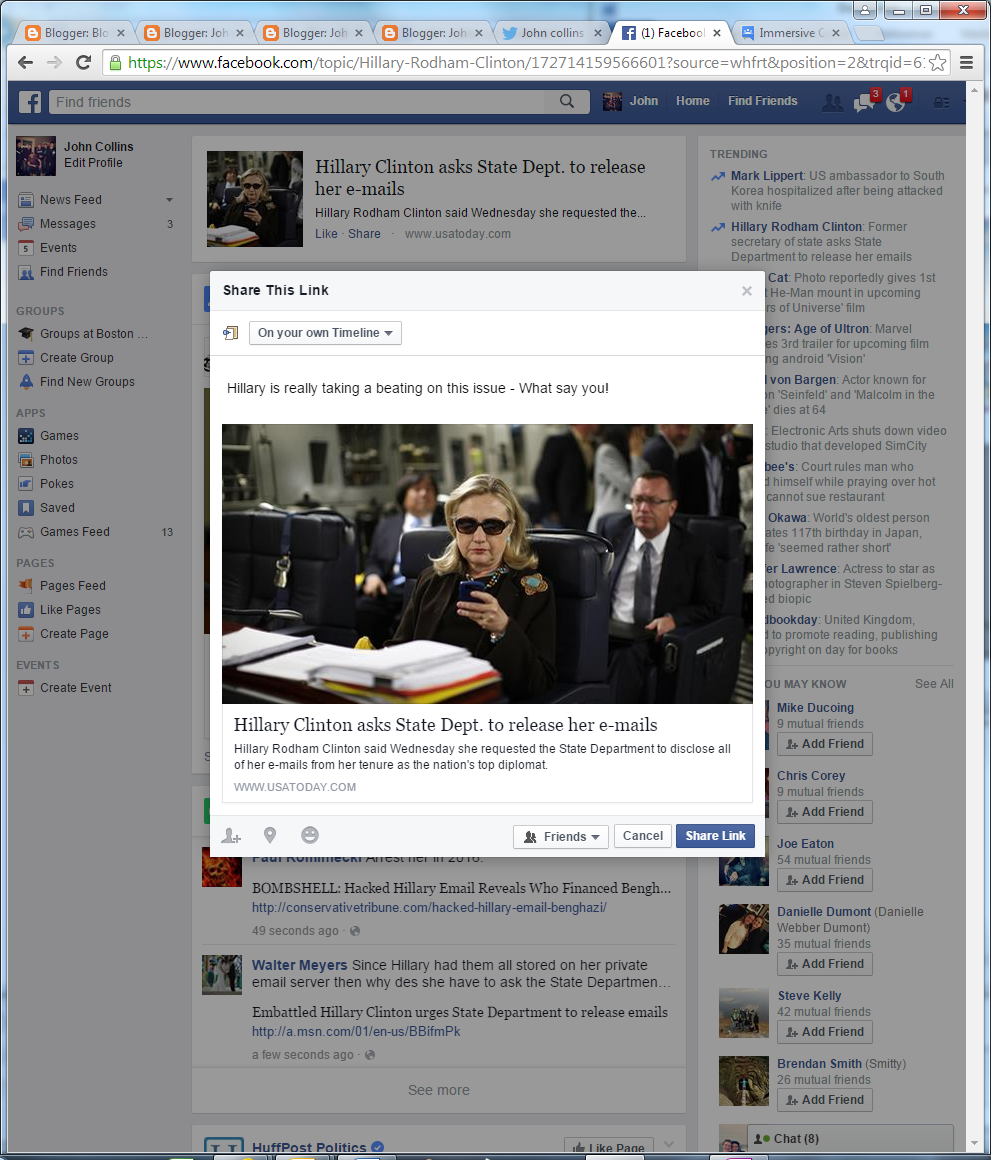Image resolution: width=991 pixels, height=1160 pixels.
Task: Click John Collins profile picture in sidebar
Action: (x=36, y=155)
